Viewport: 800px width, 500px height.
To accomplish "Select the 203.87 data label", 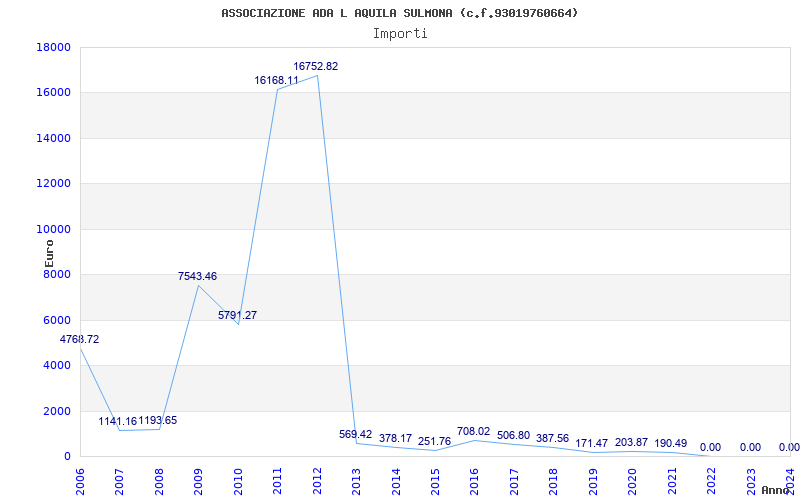I will pyautogui.click(x=631, y=442).
